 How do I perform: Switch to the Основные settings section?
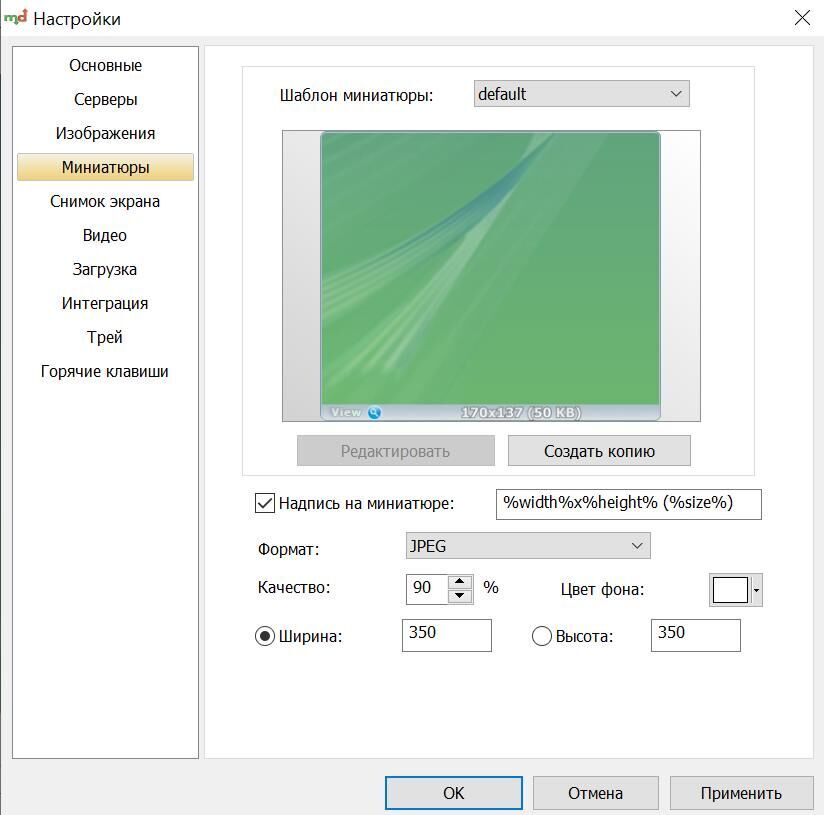tap(105, 65)
